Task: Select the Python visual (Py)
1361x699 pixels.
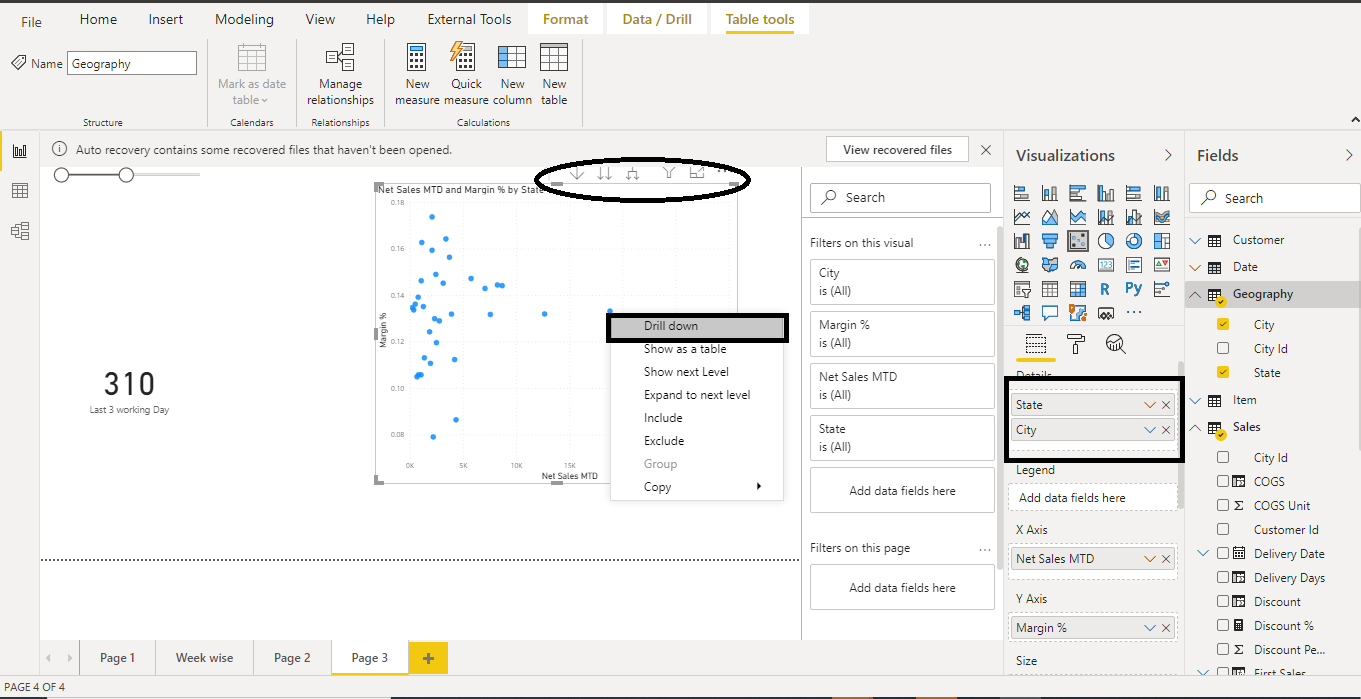Action: [1133, 288]
